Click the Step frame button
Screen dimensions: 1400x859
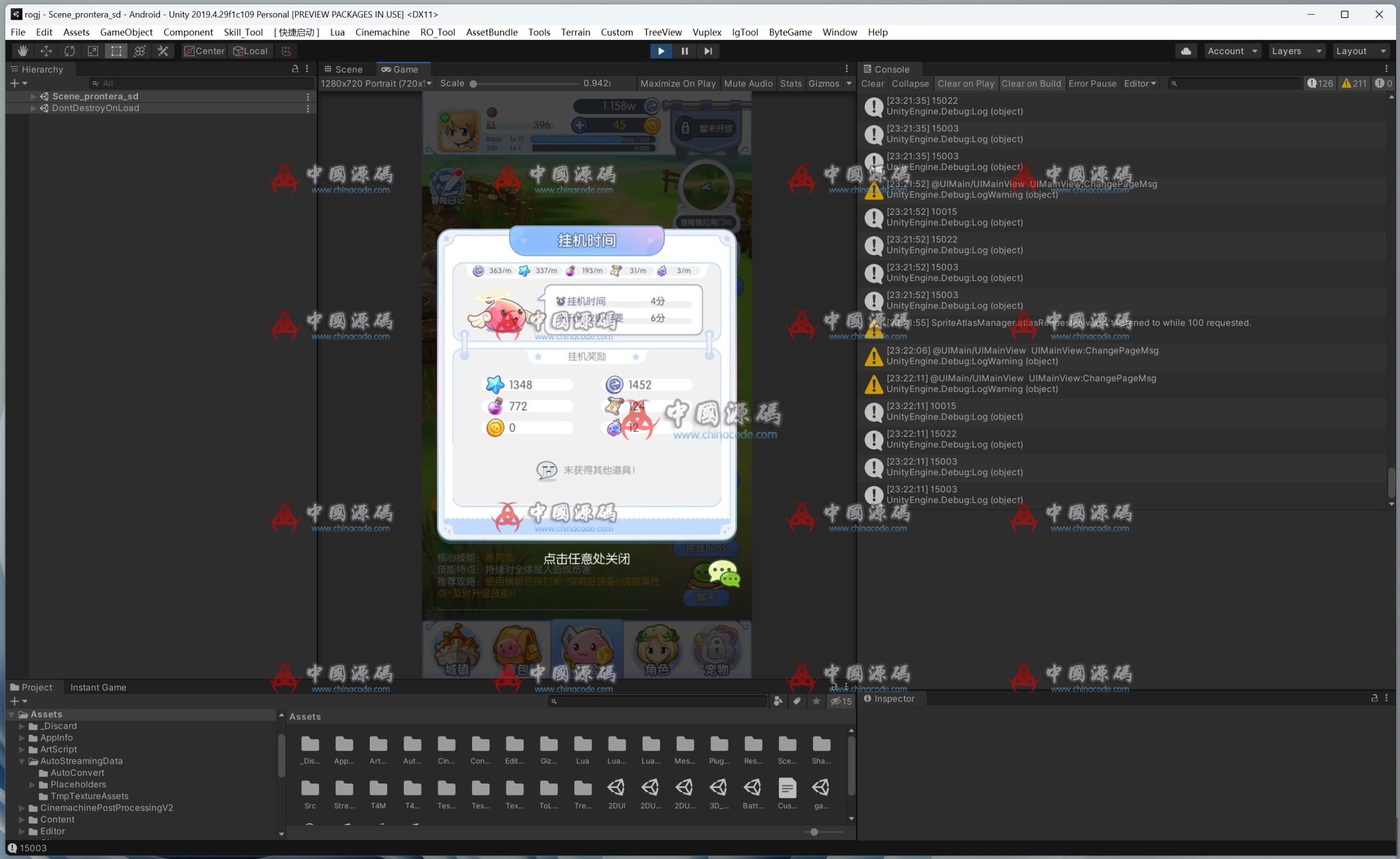708,51
